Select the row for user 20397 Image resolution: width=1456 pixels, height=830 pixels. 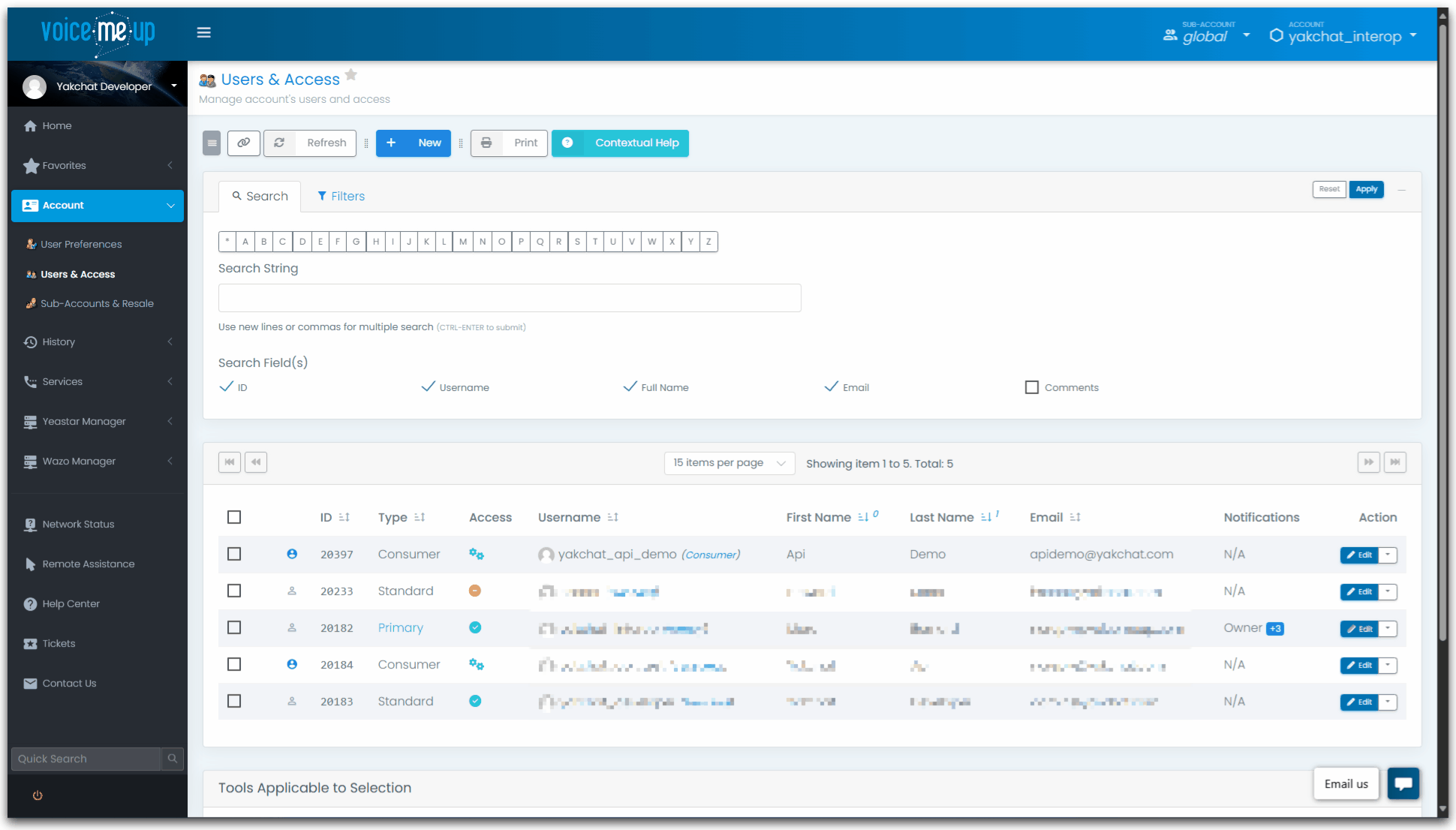234,554
